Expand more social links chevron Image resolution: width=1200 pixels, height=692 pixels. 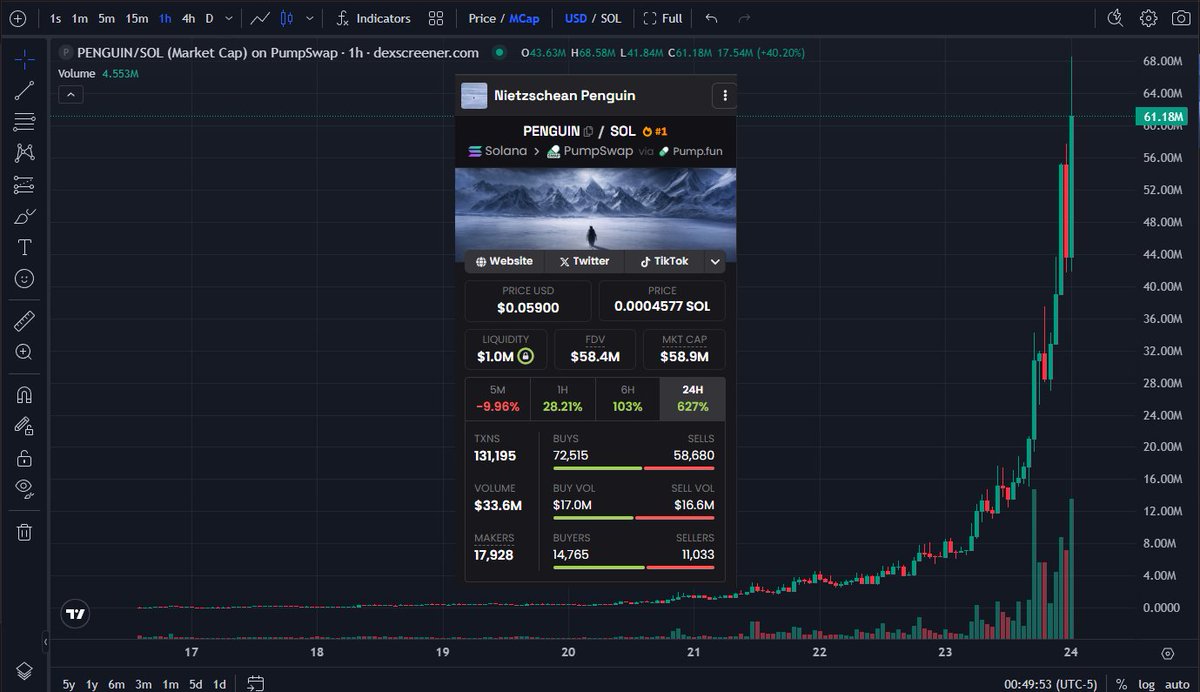pos(715,261)
